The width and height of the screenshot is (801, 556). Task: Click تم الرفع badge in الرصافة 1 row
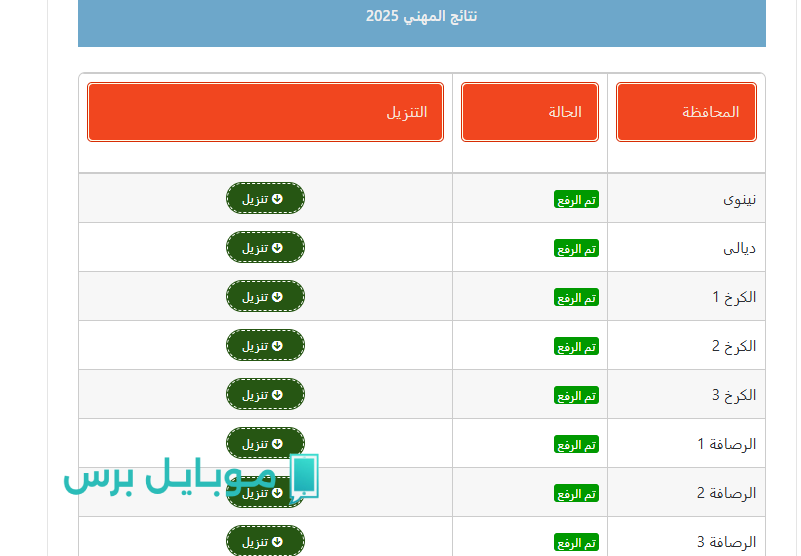click(576, 445)
